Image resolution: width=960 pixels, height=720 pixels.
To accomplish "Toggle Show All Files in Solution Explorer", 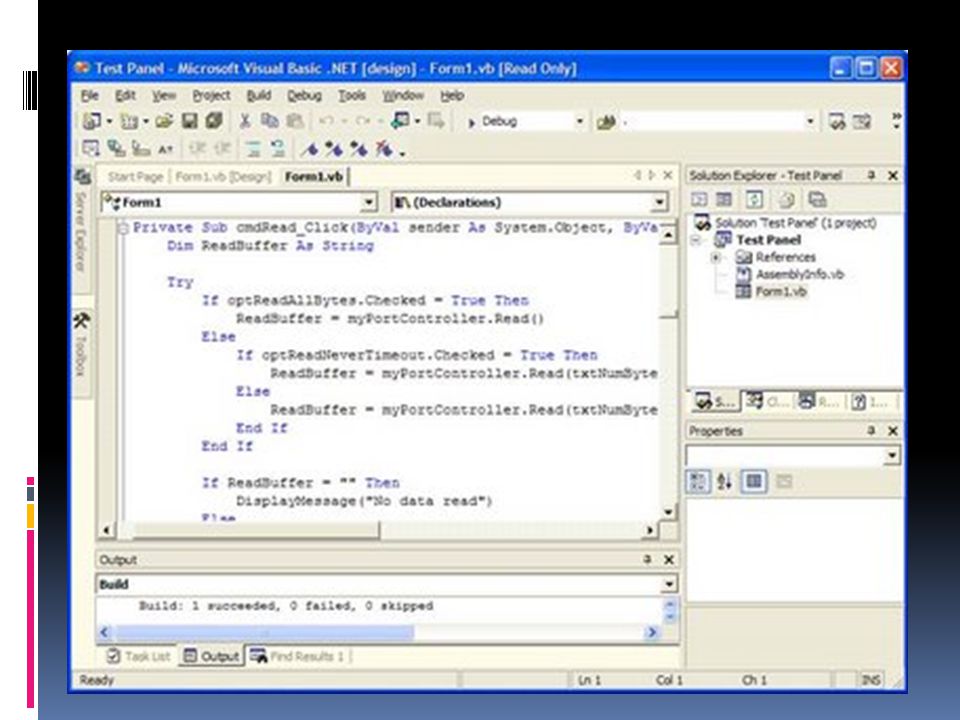I will click(x=787, y=200).
